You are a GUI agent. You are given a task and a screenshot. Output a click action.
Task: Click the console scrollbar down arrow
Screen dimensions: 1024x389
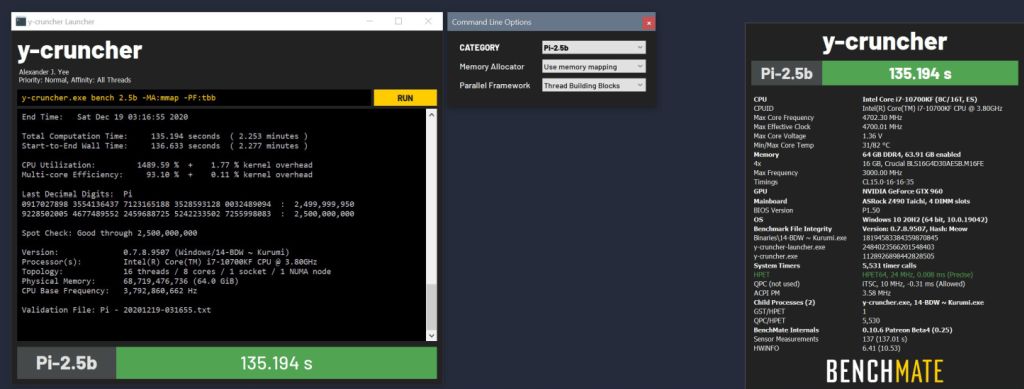[431, 335]
